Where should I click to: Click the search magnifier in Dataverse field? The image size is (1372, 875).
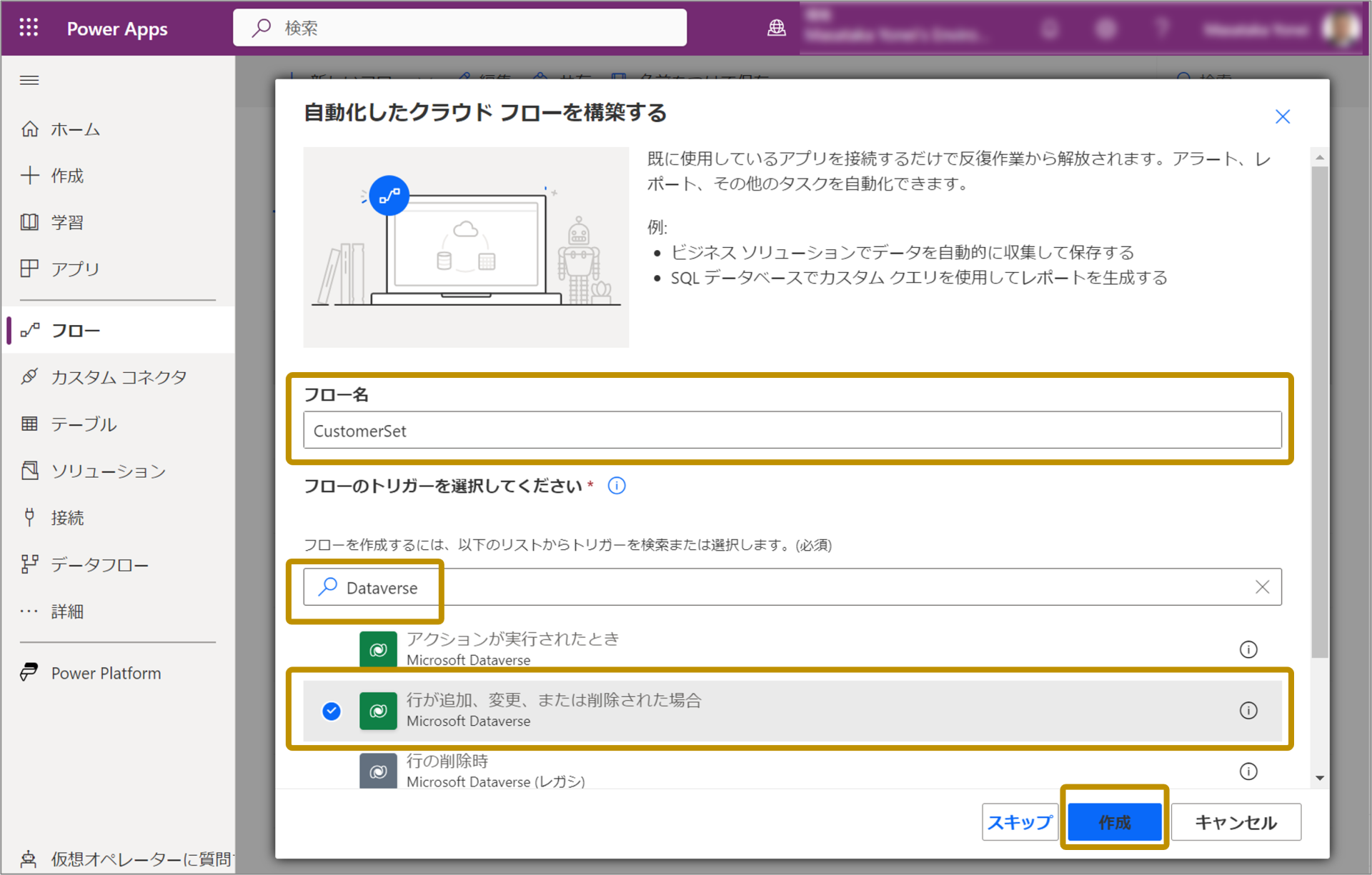[x=328, y=587]
